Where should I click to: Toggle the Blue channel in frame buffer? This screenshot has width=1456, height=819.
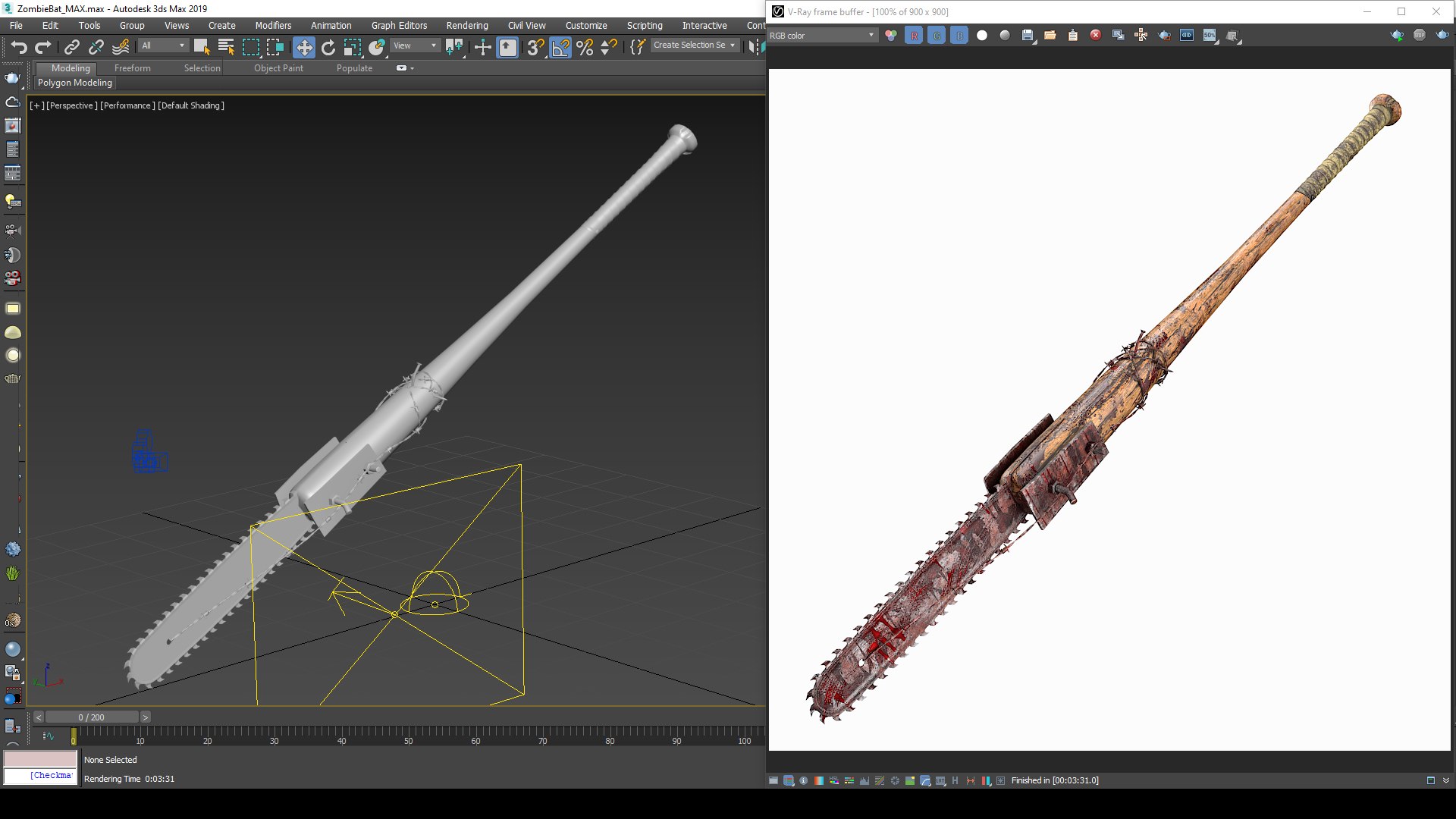coord(959,36)
